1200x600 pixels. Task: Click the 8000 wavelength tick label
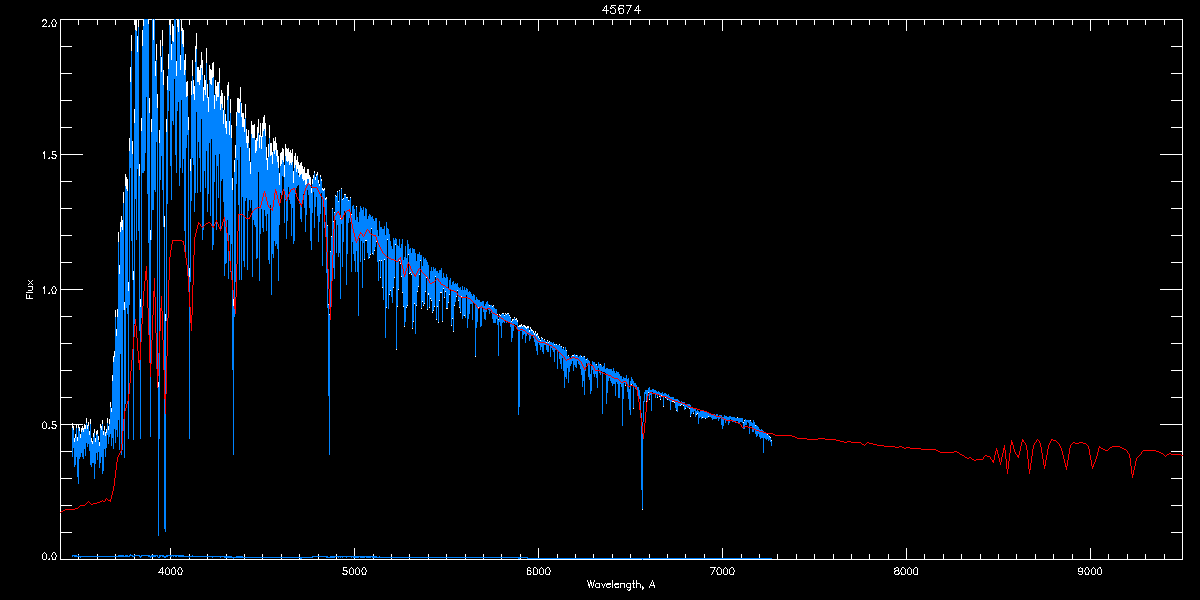(x=906, y=571)
